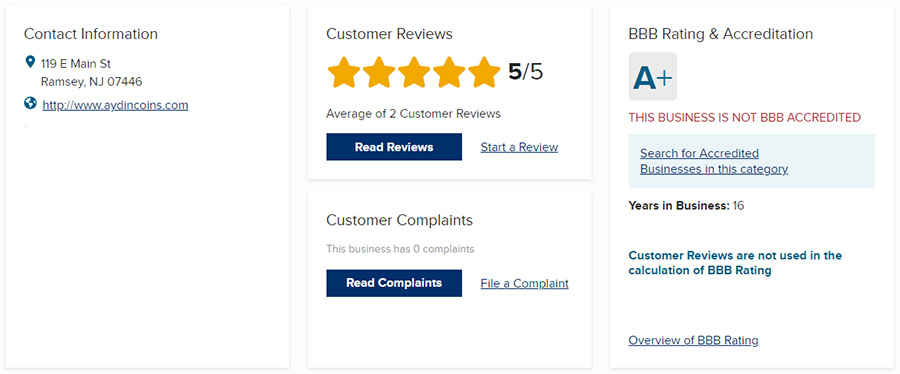Open Search for Accredited Businesses link
The width and height of the screenshot is (900, 374).
(714, 161)
